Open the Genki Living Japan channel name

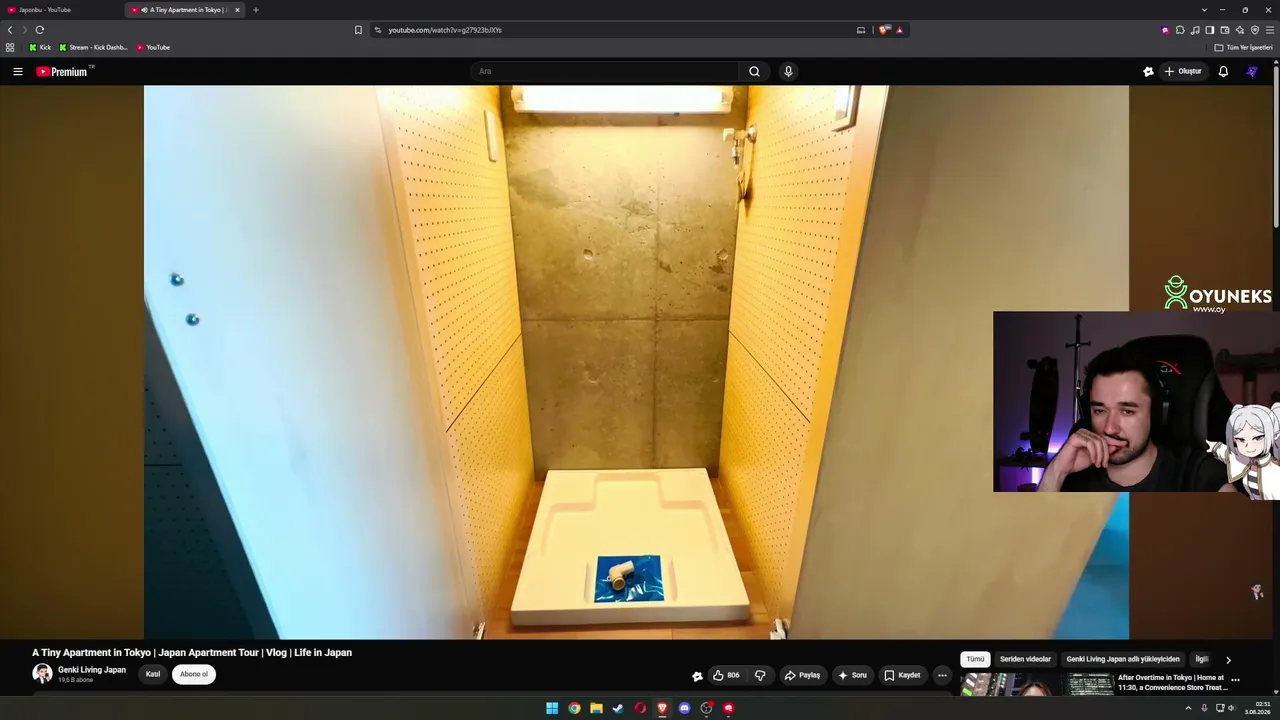(92, 670)
